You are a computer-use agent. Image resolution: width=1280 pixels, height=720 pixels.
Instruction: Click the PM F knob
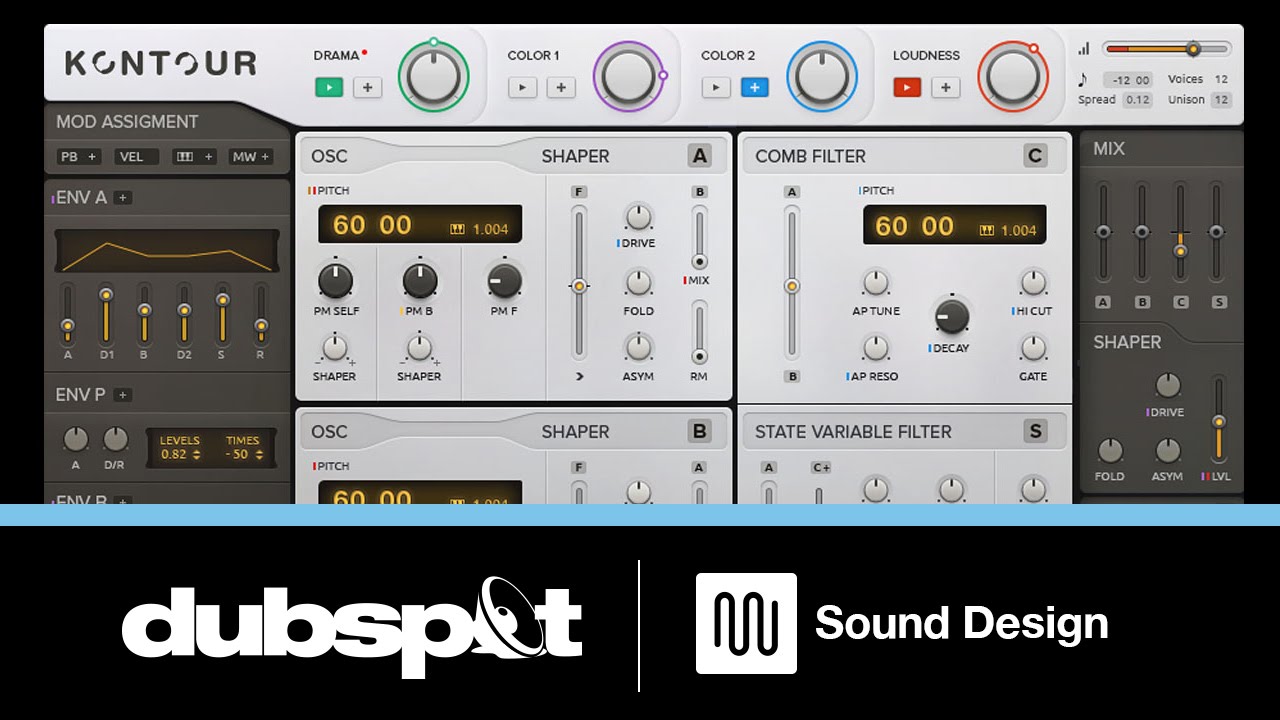(505, 281)
